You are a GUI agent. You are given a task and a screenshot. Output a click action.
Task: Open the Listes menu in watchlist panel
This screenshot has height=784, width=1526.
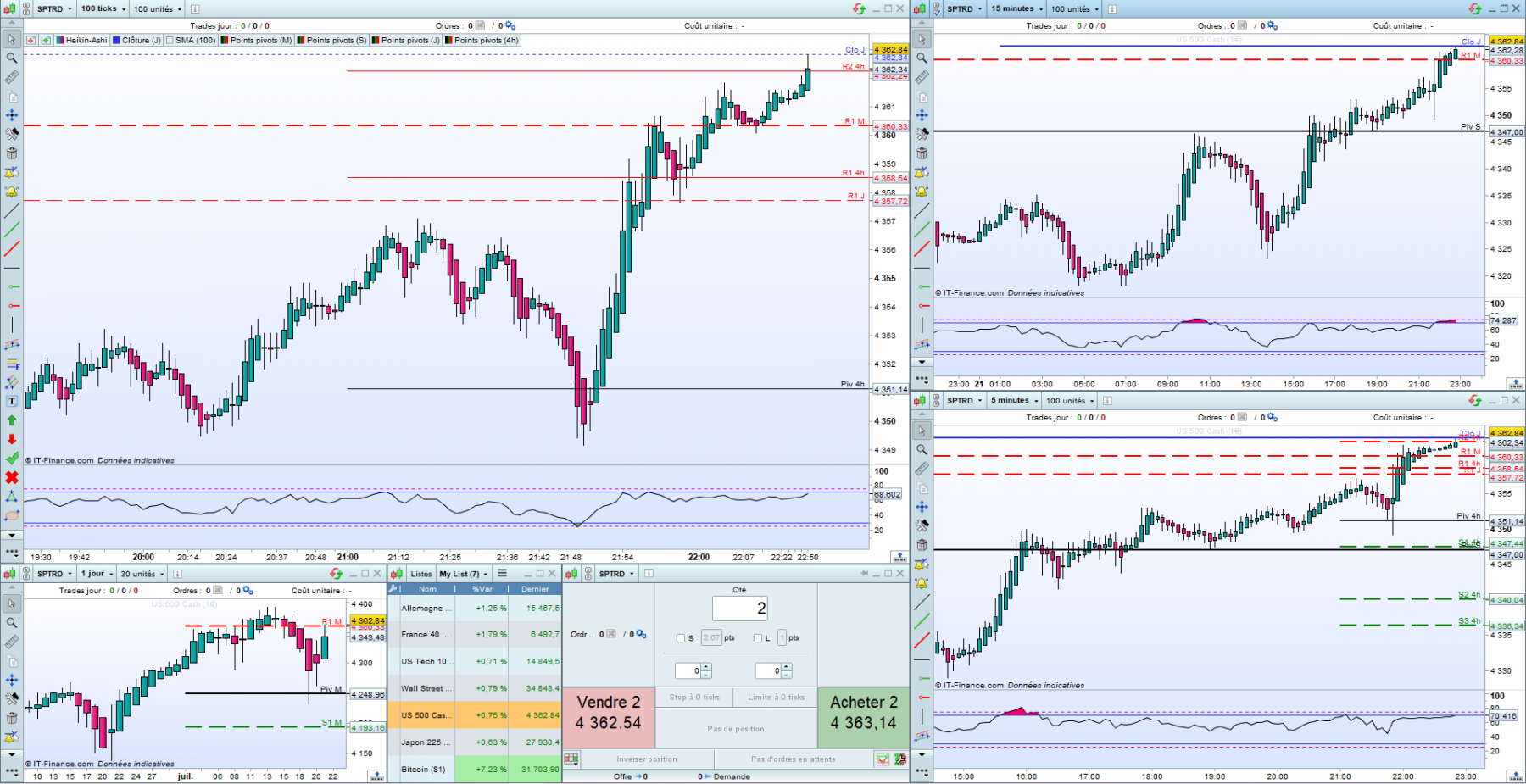pos(421,574)
